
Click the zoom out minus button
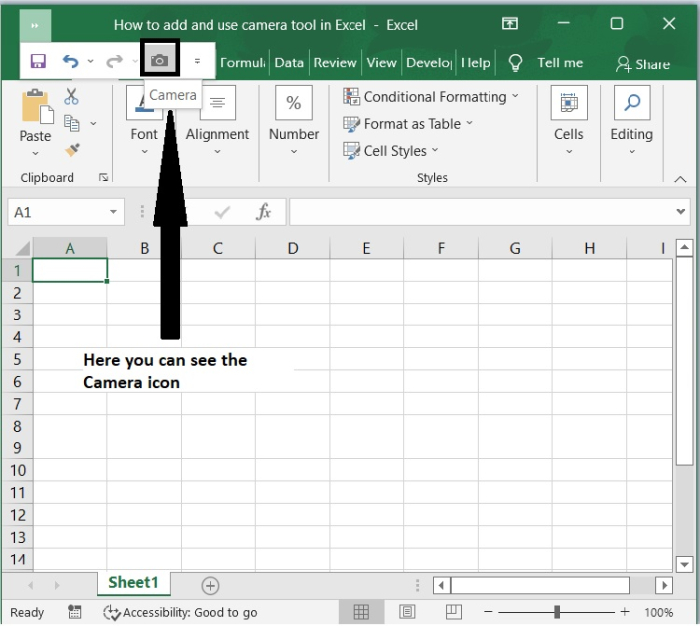point(488,612)
